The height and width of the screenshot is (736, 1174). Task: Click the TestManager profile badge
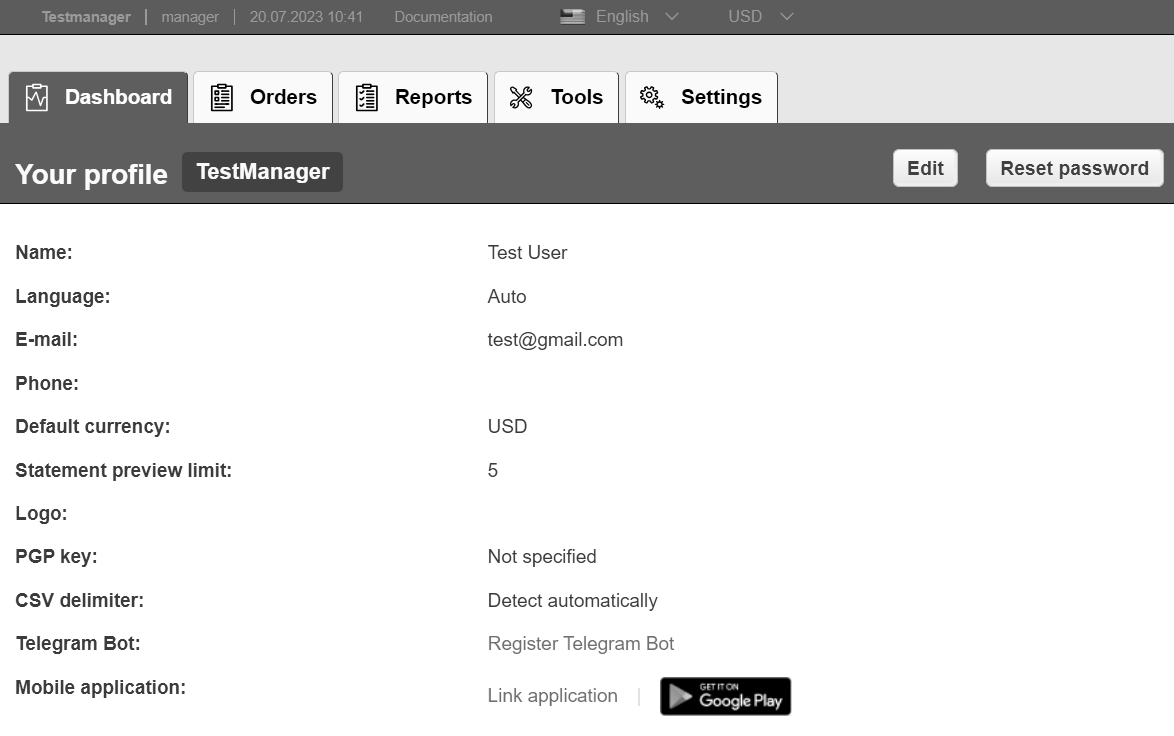tap(262, 172)
